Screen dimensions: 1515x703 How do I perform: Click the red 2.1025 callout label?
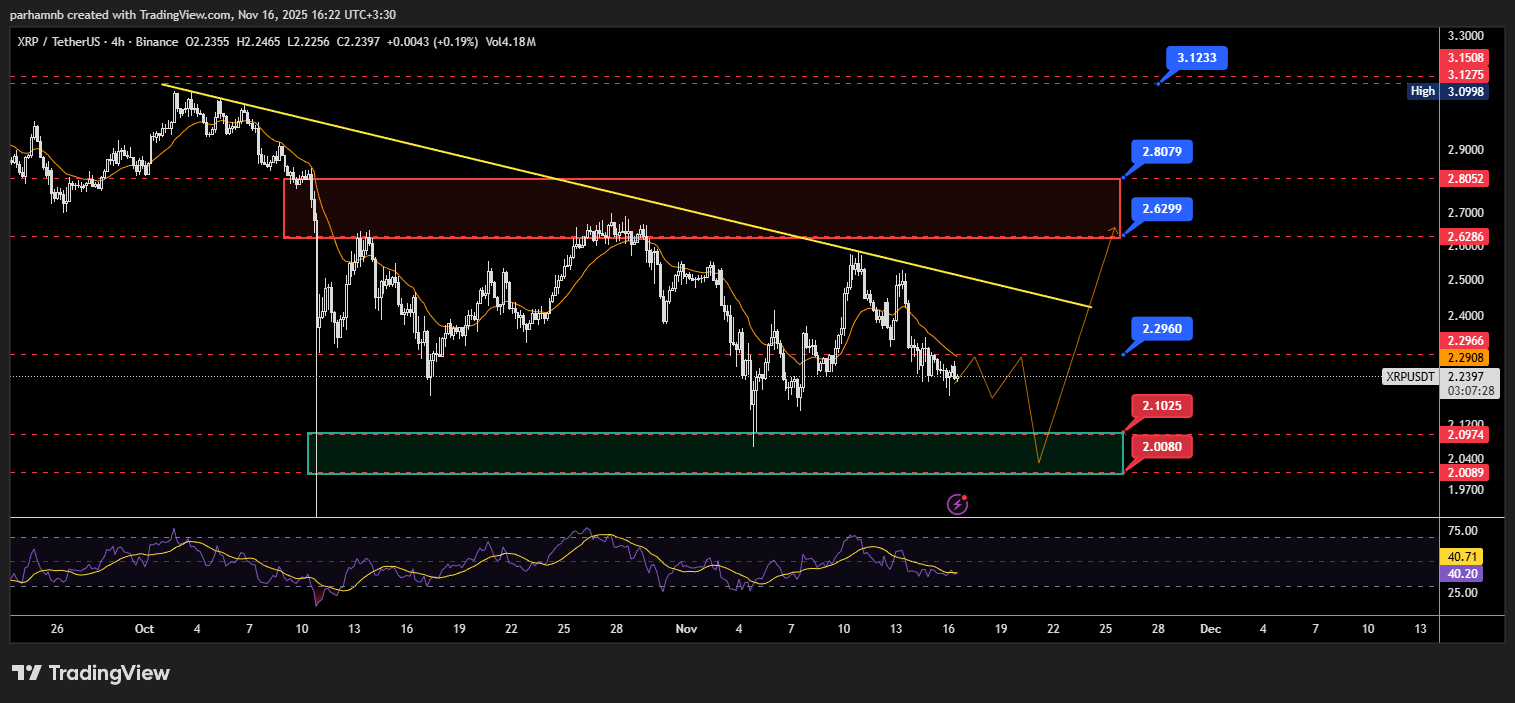(1162, 406)
